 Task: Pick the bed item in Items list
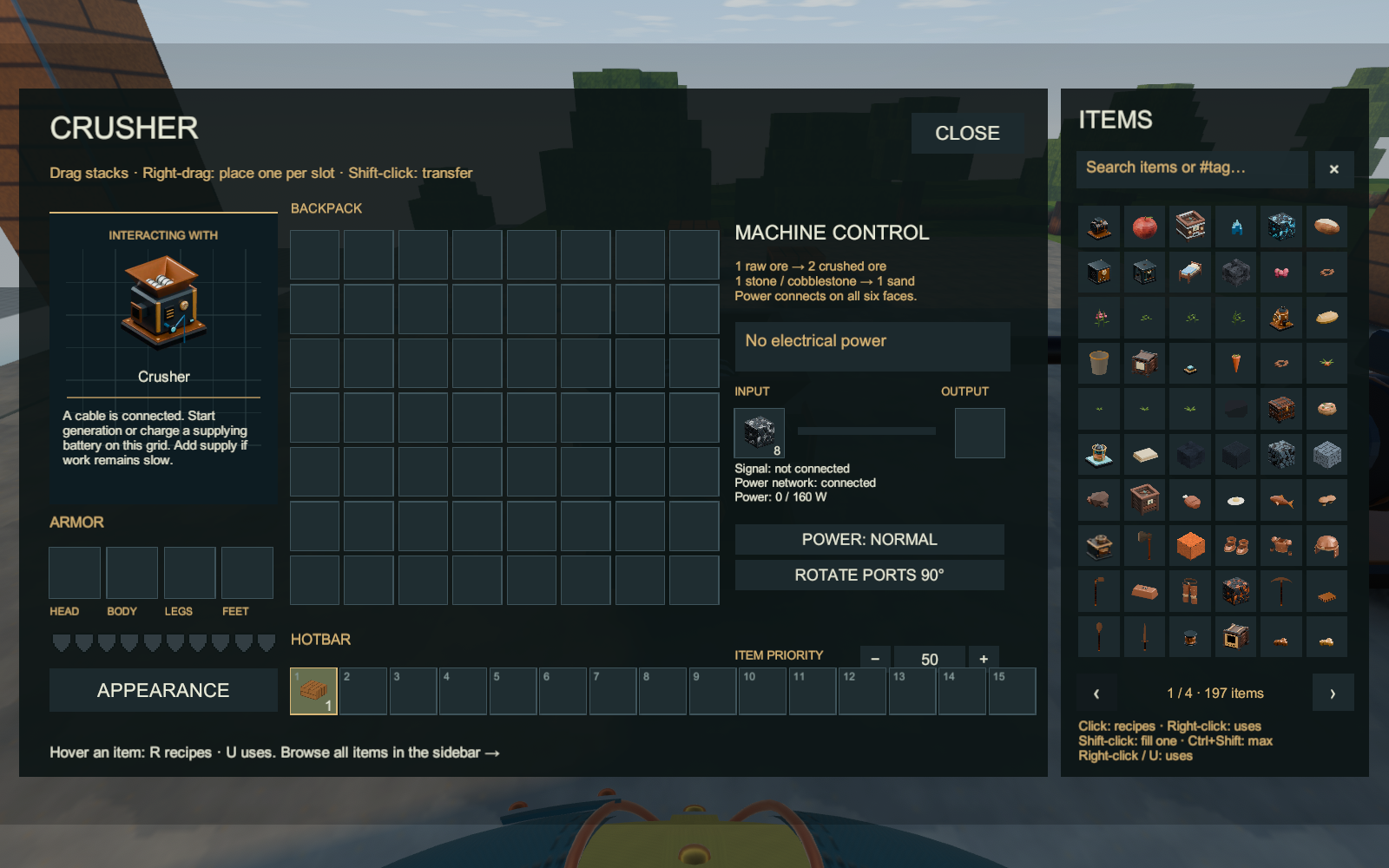[1190, 273]
